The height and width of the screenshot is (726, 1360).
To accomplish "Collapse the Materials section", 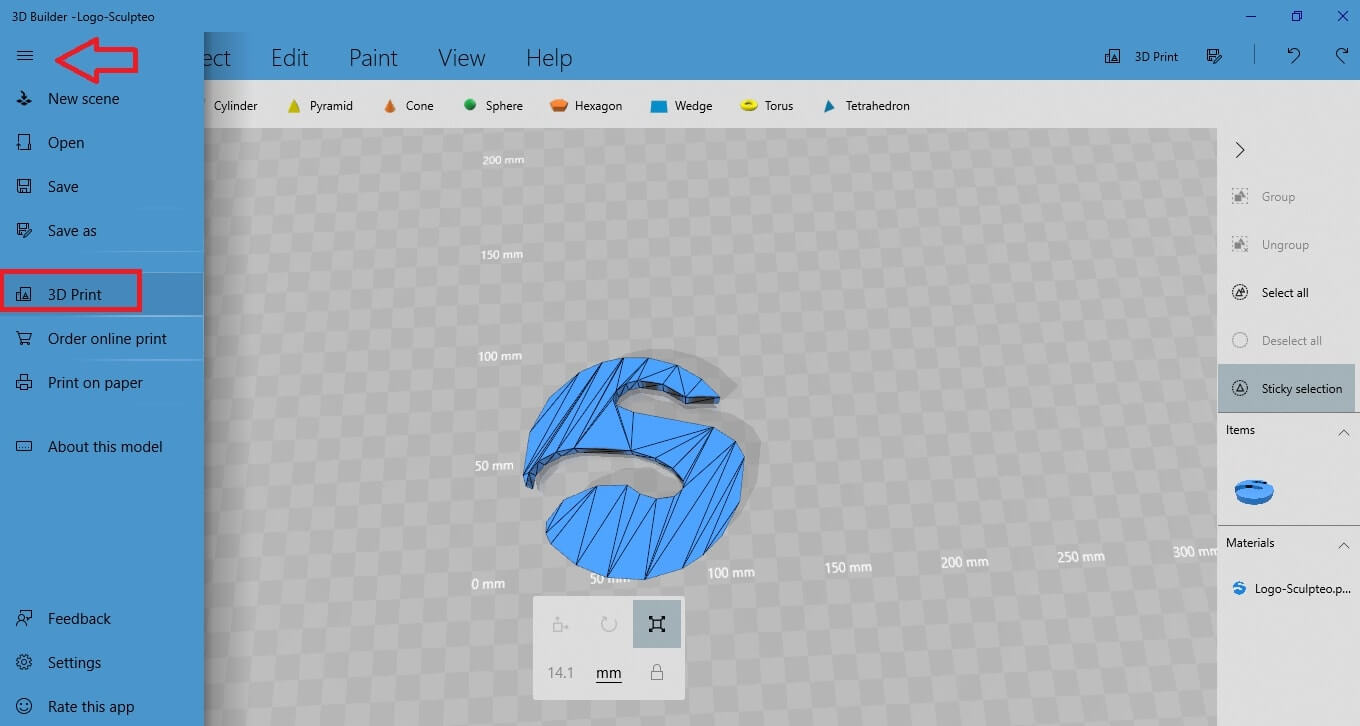I will pos(1343,545).
